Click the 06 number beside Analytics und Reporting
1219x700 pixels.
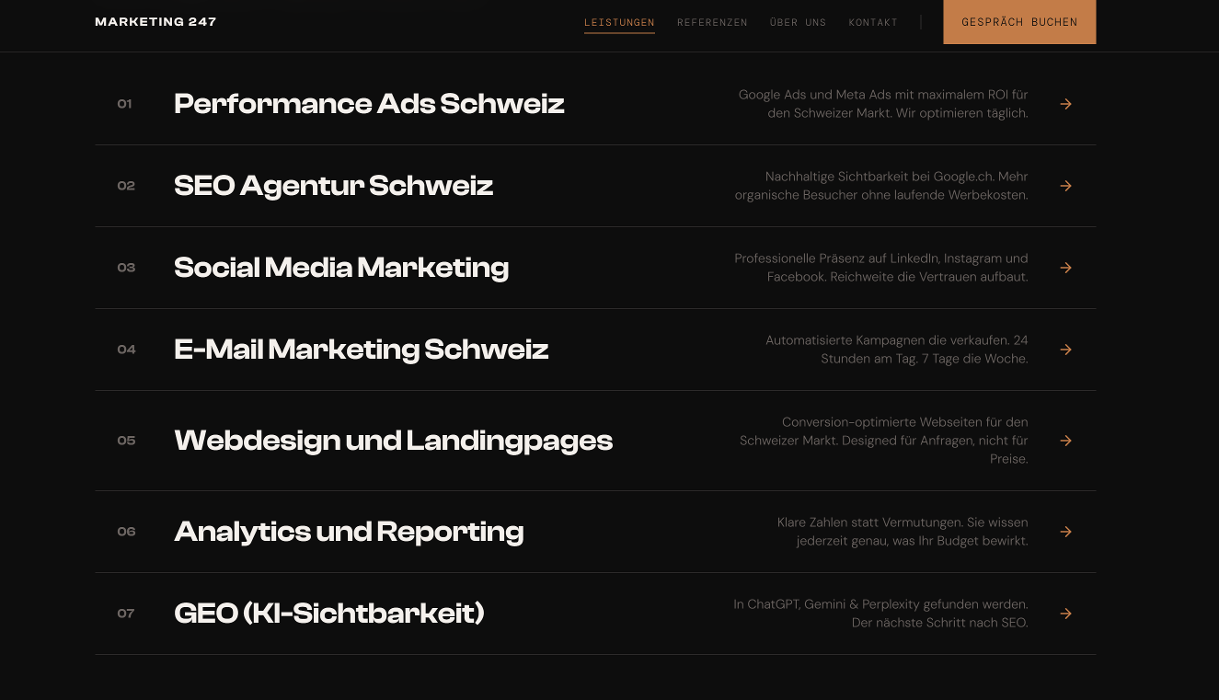click(126, 531)
